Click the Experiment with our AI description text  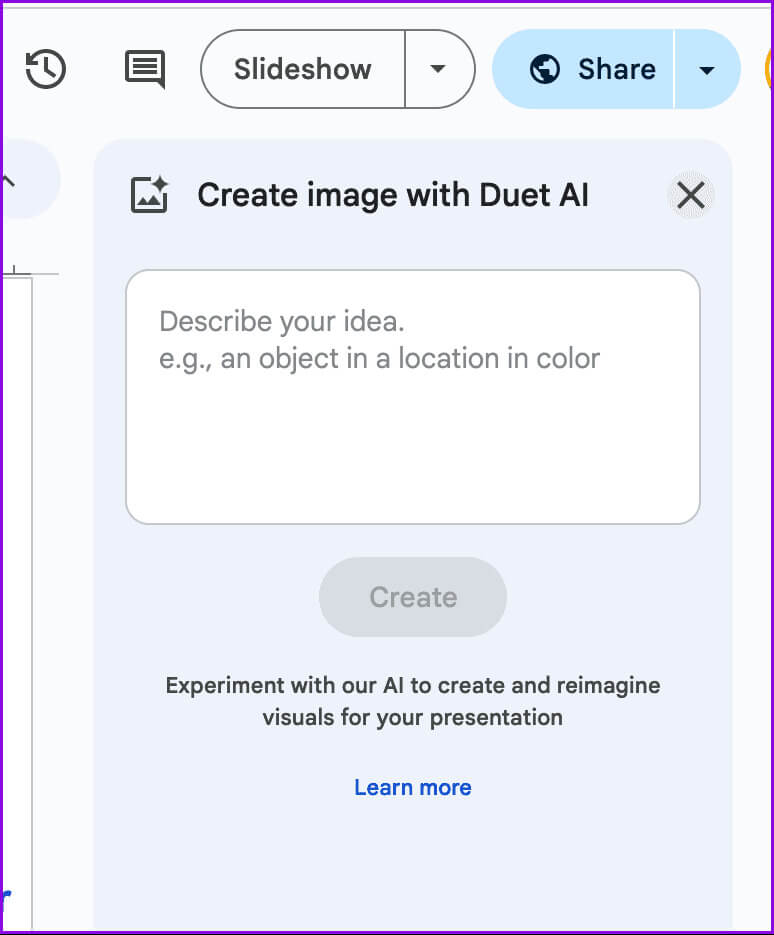click(412, 701)
